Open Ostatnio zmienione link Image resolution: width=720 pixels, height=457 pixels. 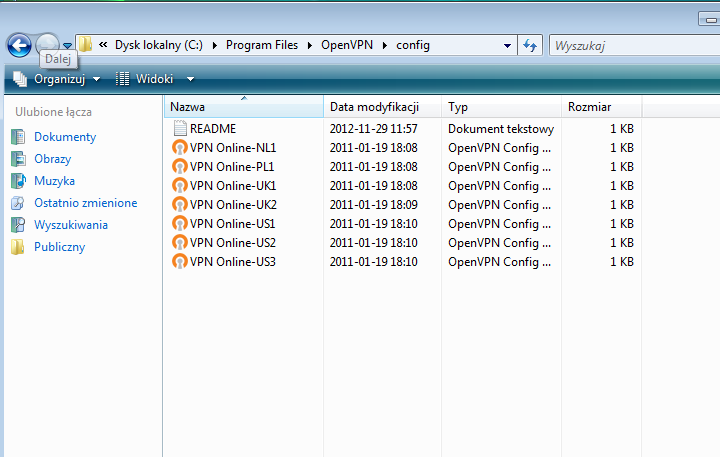(85, 203)
